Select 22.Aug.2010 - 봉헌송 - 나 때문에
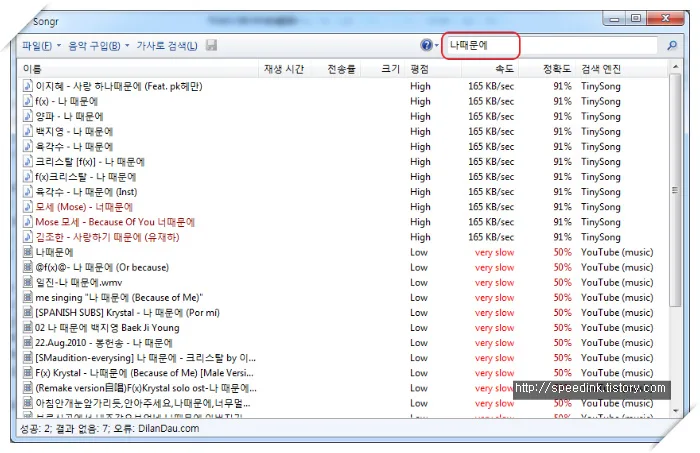700x453 pixels. point(104,343)
